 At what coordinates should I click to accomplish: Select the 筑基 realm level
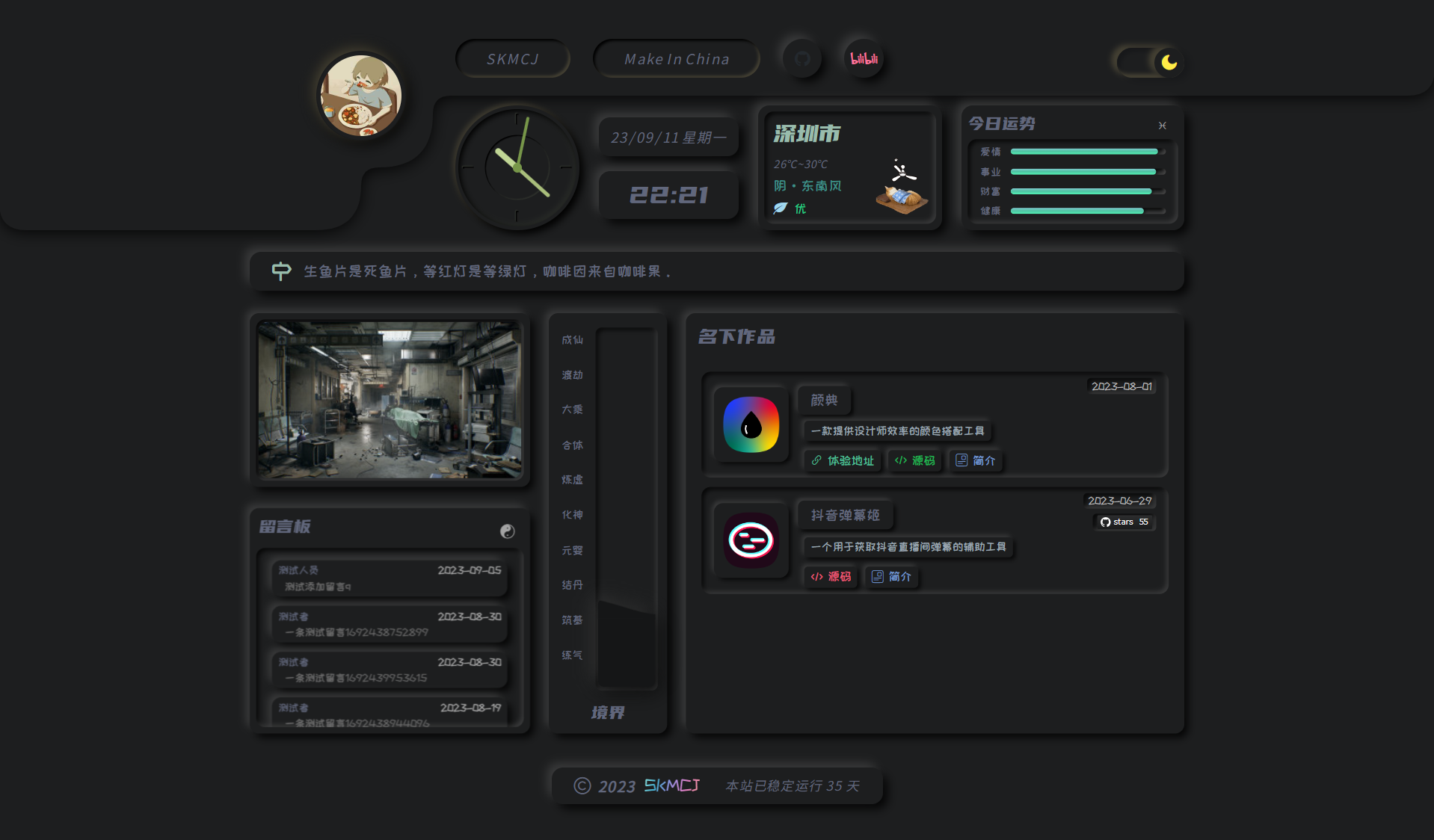click(572, 620)
